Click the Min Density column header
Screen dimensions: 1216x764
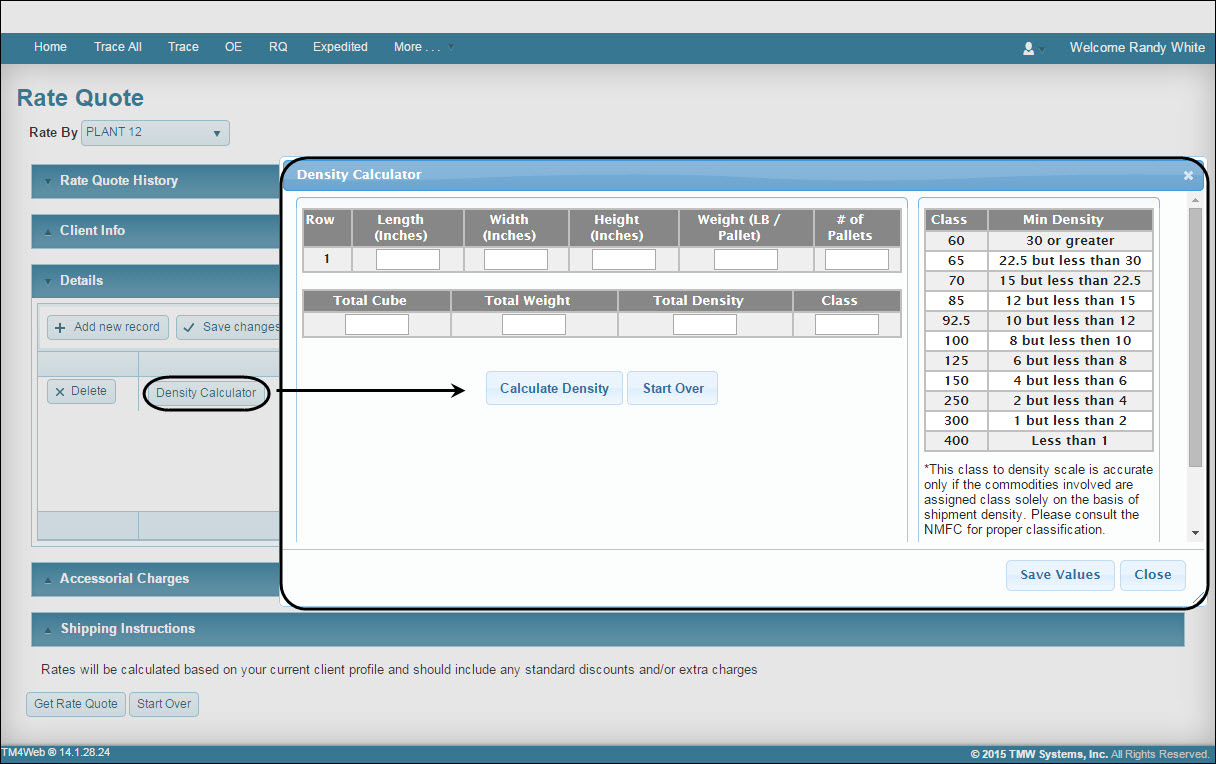[1070, 220]
